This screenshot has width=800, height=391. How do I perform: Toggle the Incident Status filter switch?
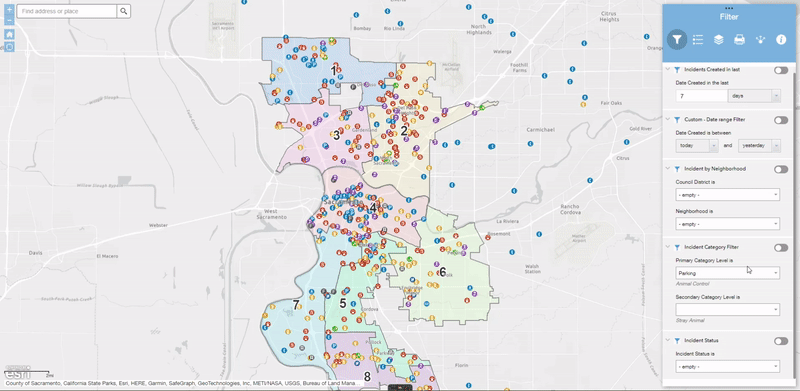click(x=781, y=341)
